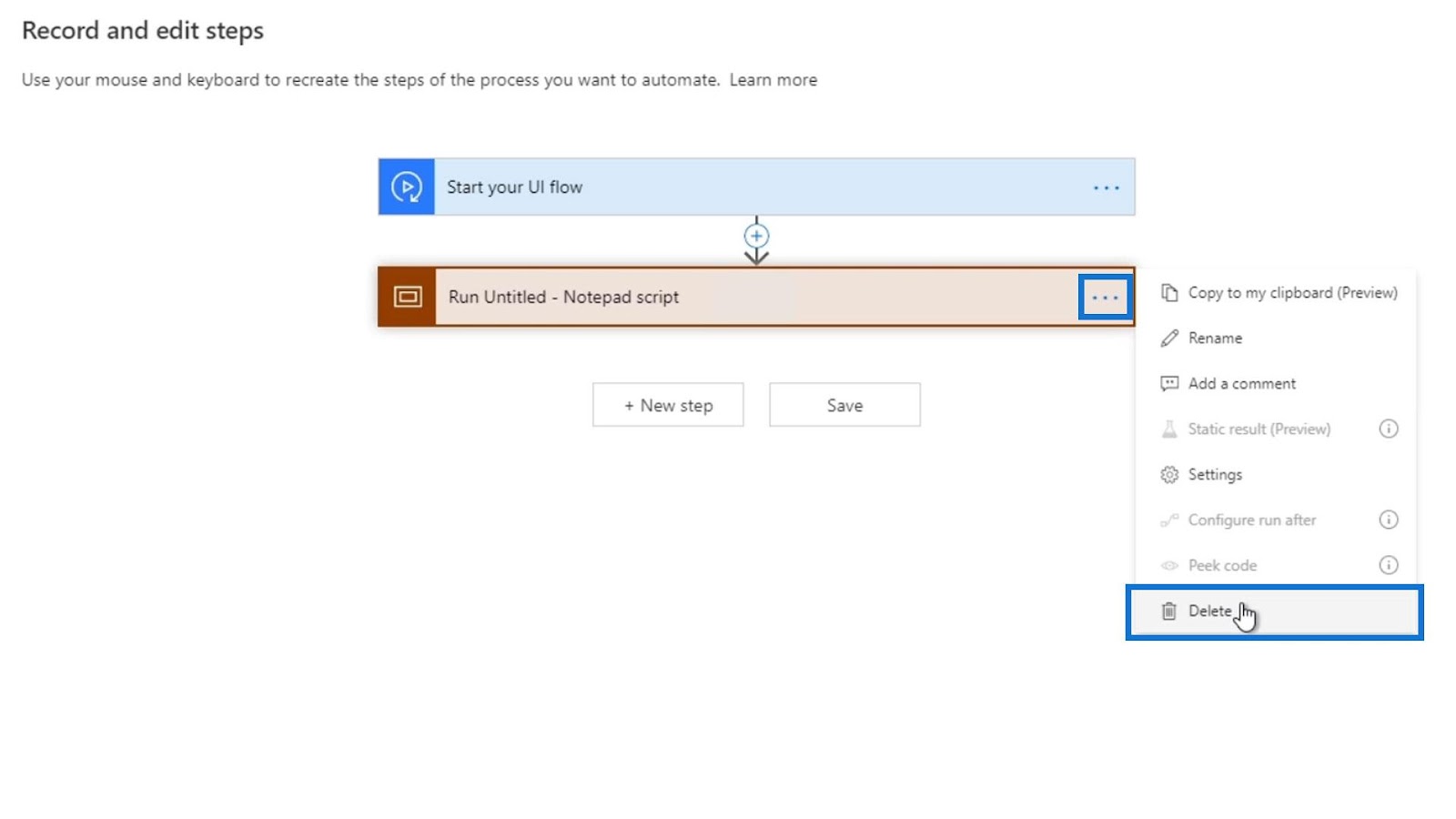This screenshot has height=819, width=1456.
Task: Toggle ellipsis menu on Run Untitled Notepad script
Action: 1105,298
